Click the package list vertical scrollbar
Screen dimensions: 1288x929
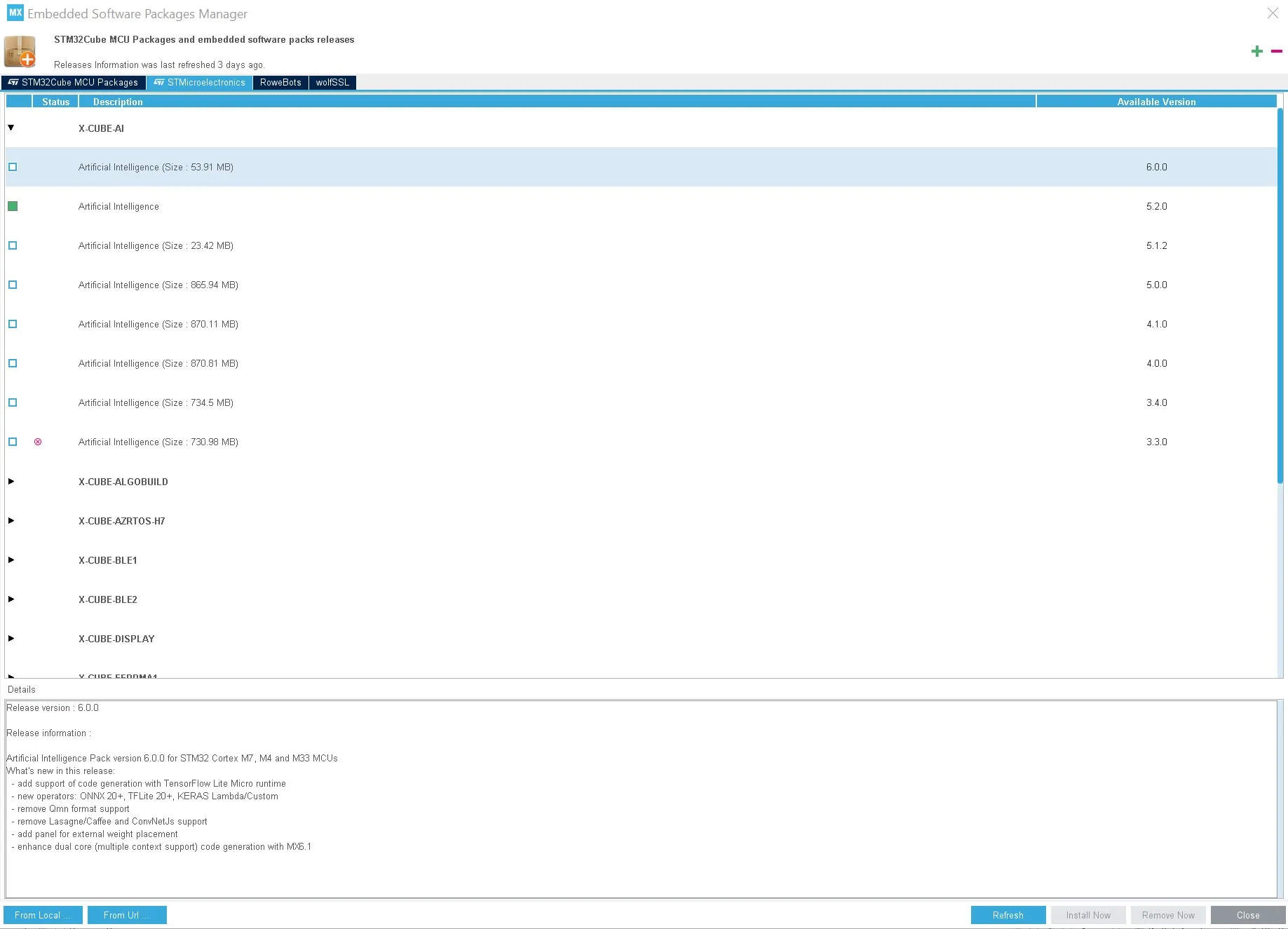tap(1280, 294)
